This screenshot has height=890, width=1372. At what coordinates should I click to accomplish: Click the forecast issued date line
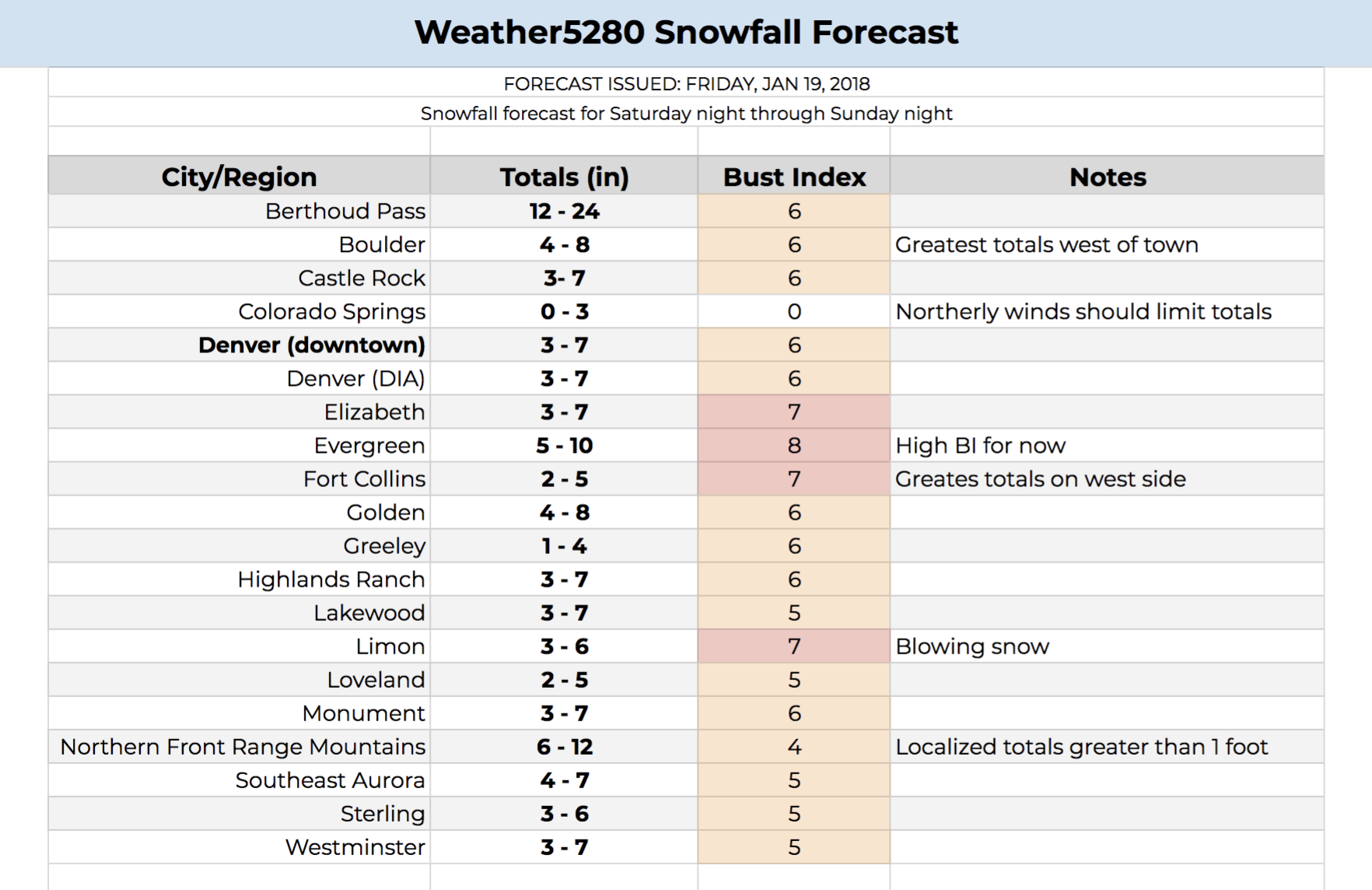[686, 83]
